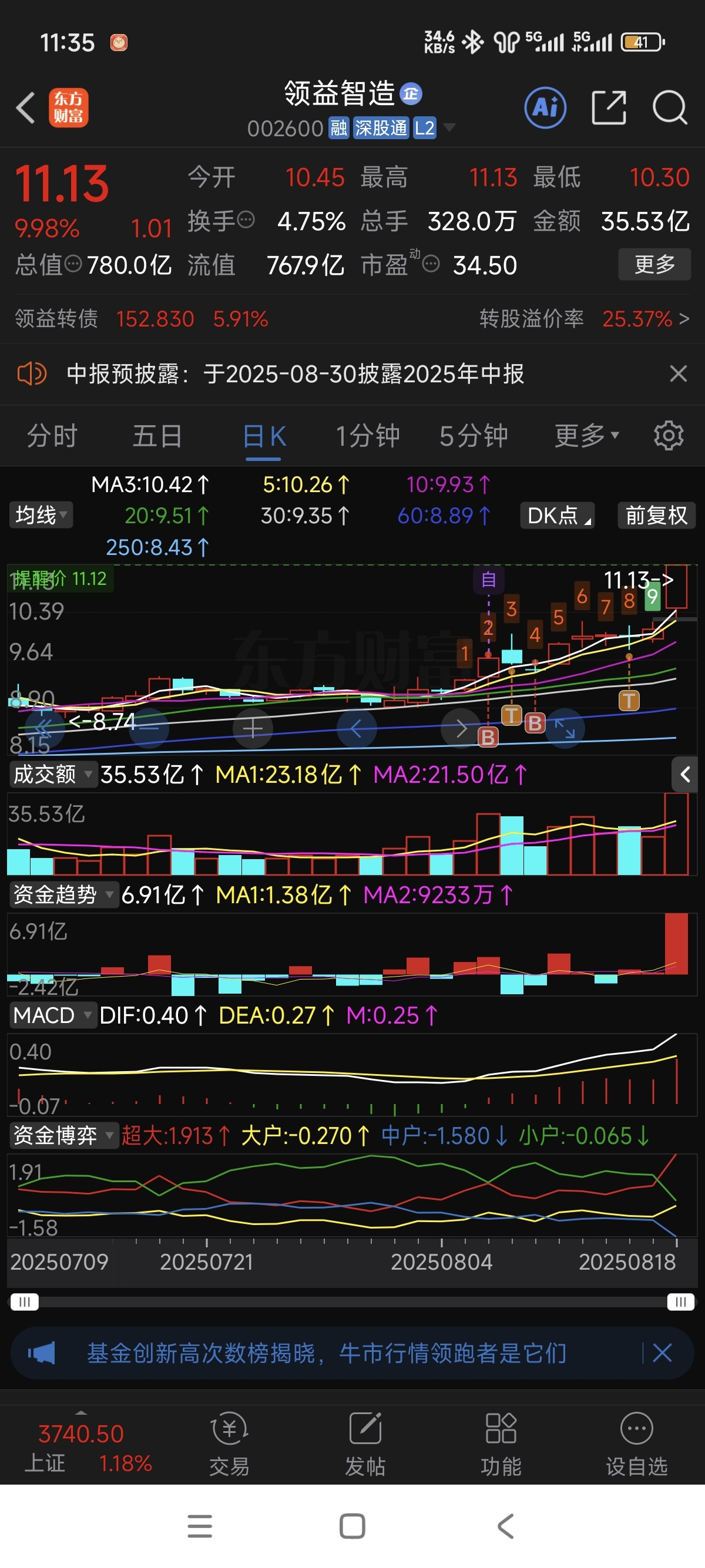Tap the chart fullscreen expand icon

click(565, 728)
